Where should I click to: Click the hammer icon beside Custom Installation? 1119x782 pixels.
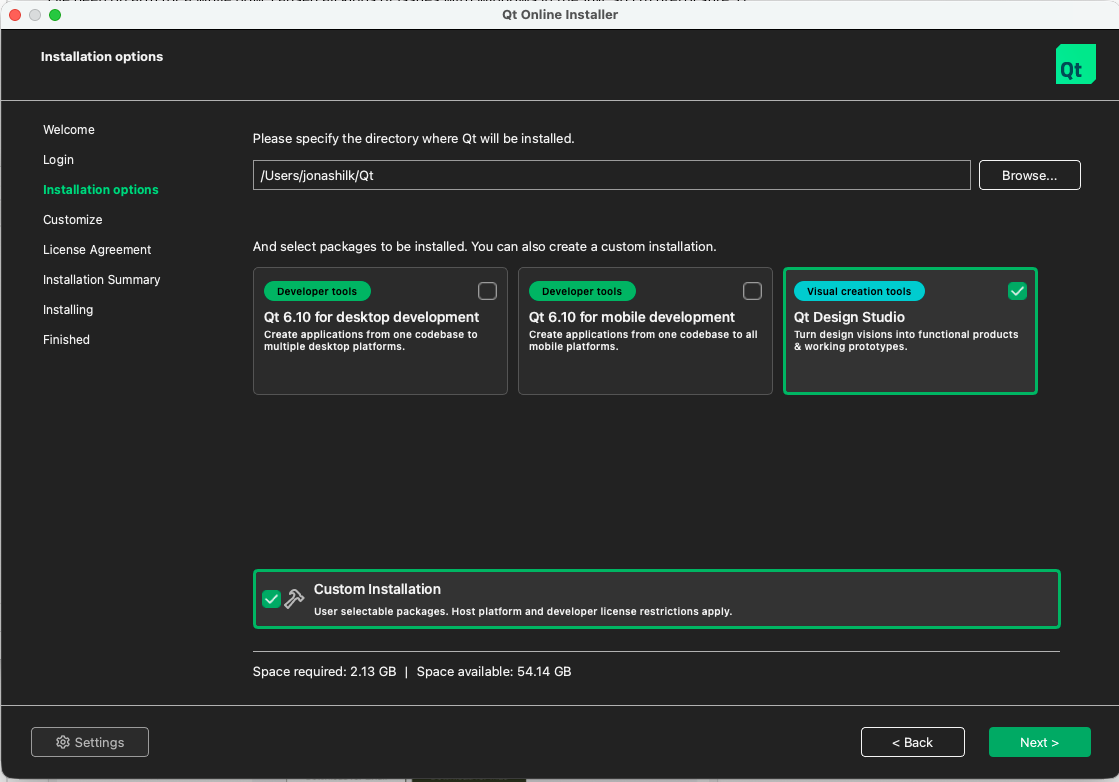coord(294,598)
